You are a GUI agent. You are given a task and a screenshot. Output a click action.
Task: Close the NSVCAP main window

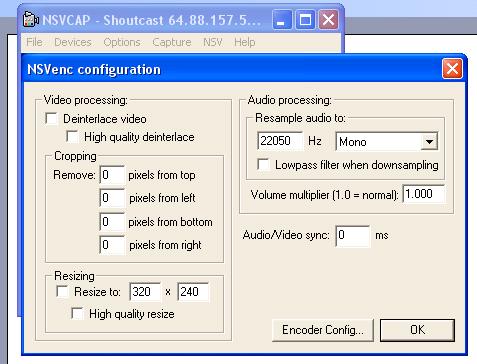[328, 20]
